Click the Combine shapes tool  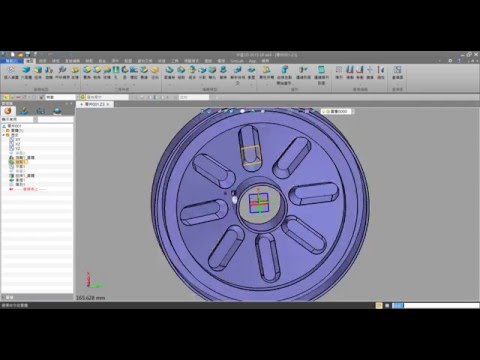(192, 72)
